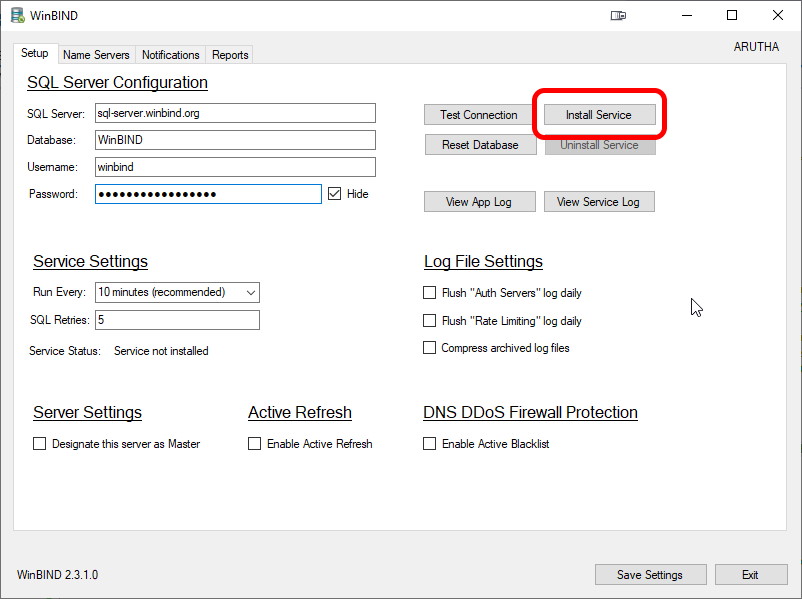The width and height of the screenshot is (802, 599).
Task: Click the "WinBIND 2.3.1.0" version text
Action: pos(57,574)
